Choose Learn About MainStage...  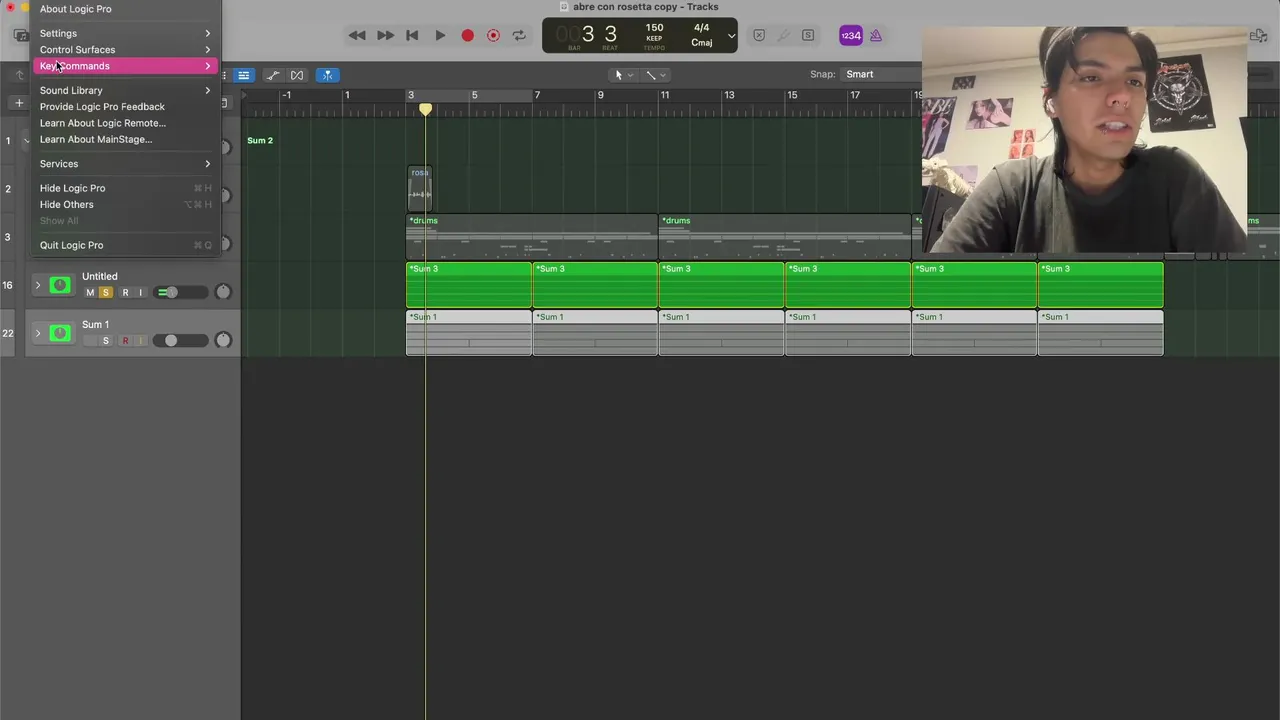click(x=125, y=139)
